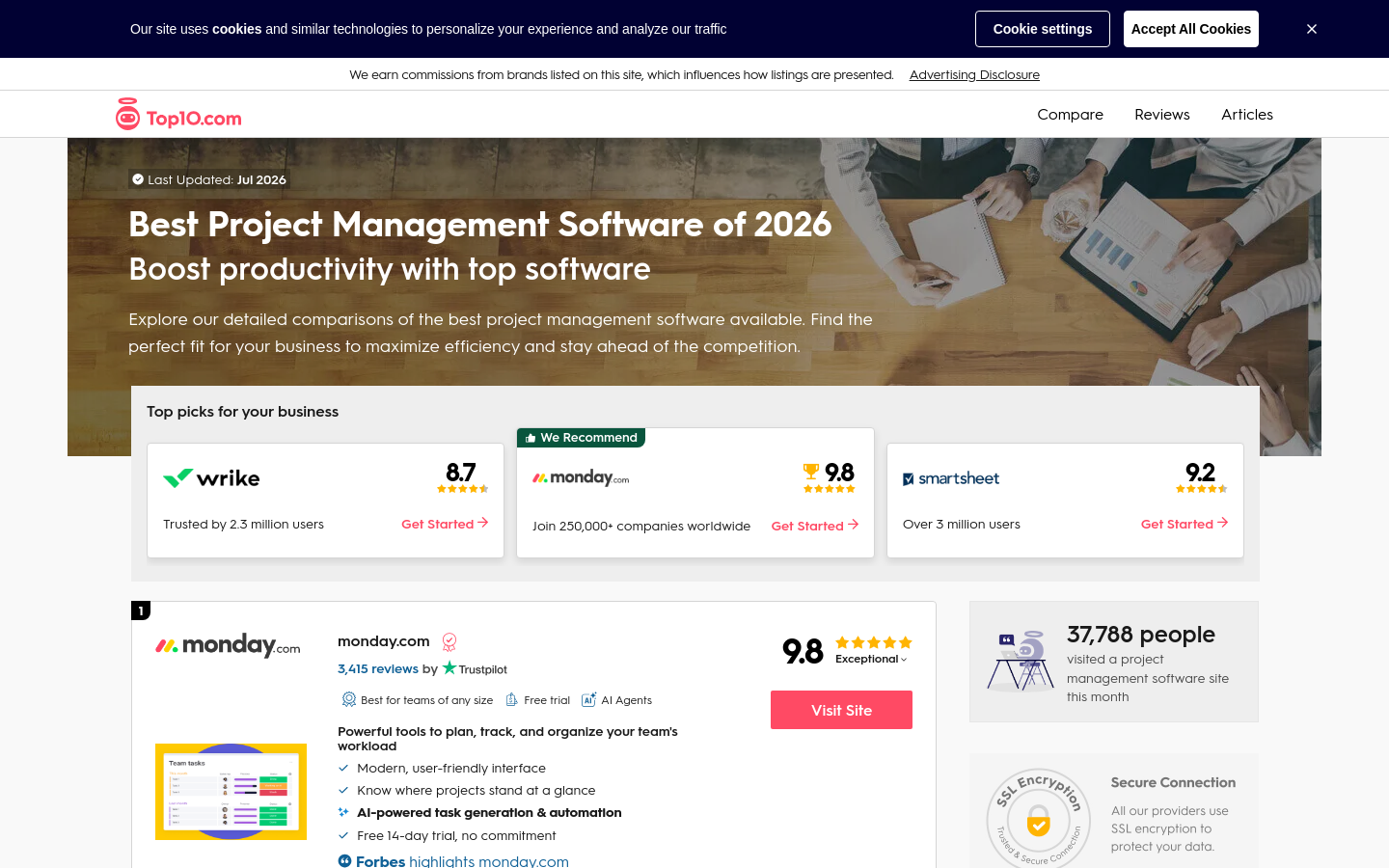The image size is (1389, 868).
Task: Open Cookie settings
Action: 1043,29
